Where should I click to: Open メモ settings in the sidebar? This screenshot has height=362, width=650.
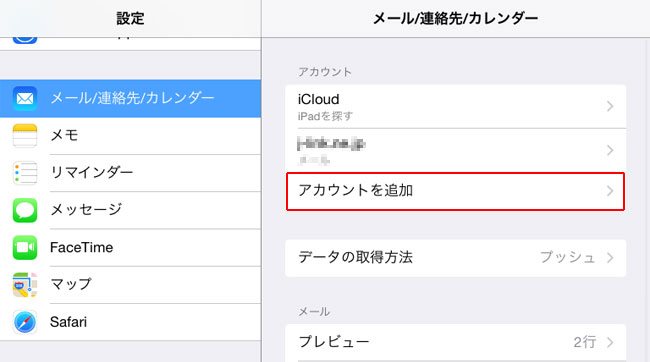coord(130,136)
